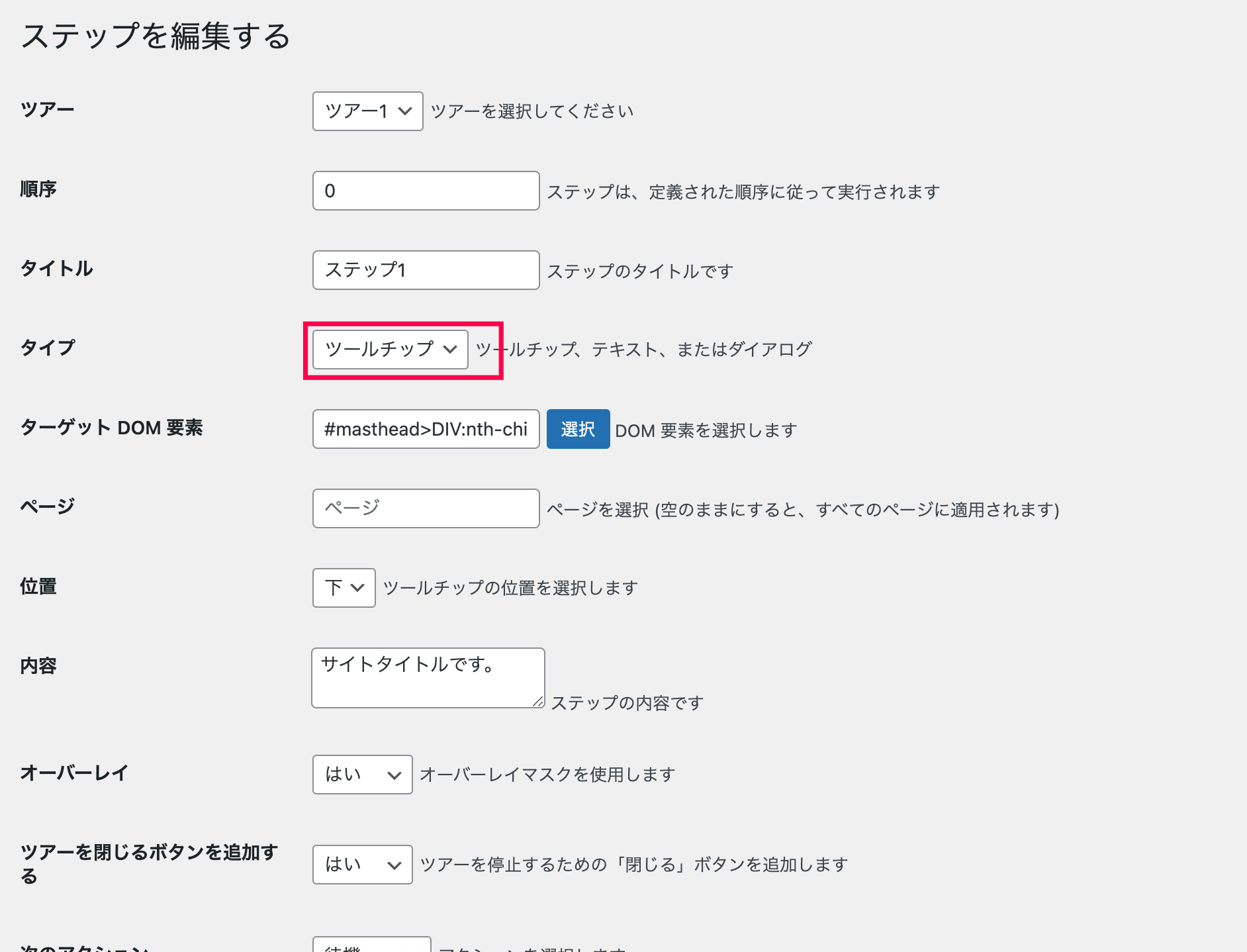Click the text オーバーレイマスクを使用します
Screen dimensions: 1247x952
pos(547,775)
